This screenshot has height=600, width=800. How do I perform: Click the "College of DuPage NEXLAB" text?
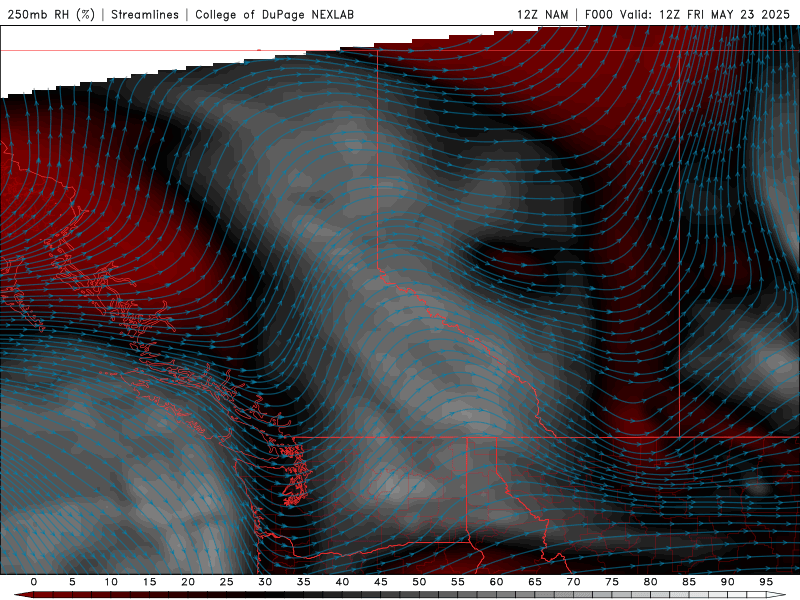[274, 14]
